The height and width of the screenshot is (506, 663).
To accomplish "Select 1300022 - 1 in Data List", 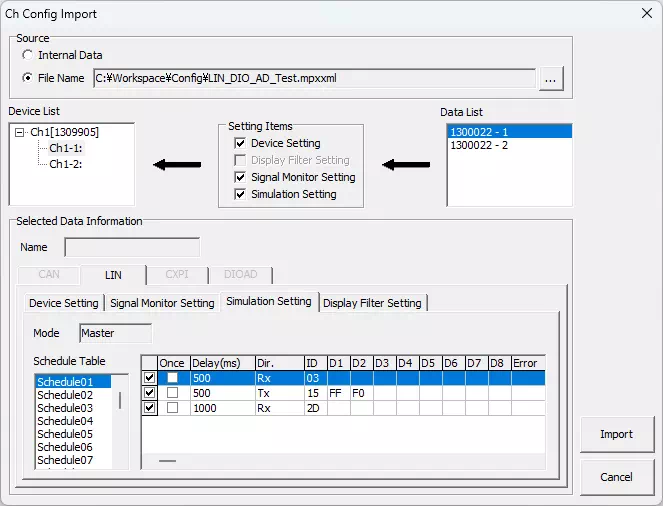I will click(510, 132).
